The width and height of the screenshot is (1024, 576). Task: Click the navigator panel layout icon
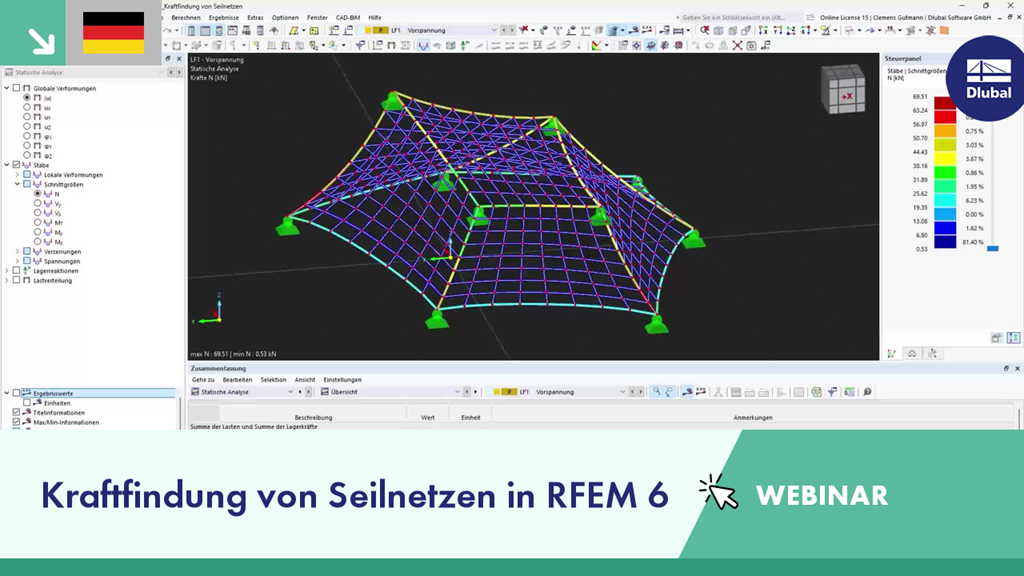(191, 30)
